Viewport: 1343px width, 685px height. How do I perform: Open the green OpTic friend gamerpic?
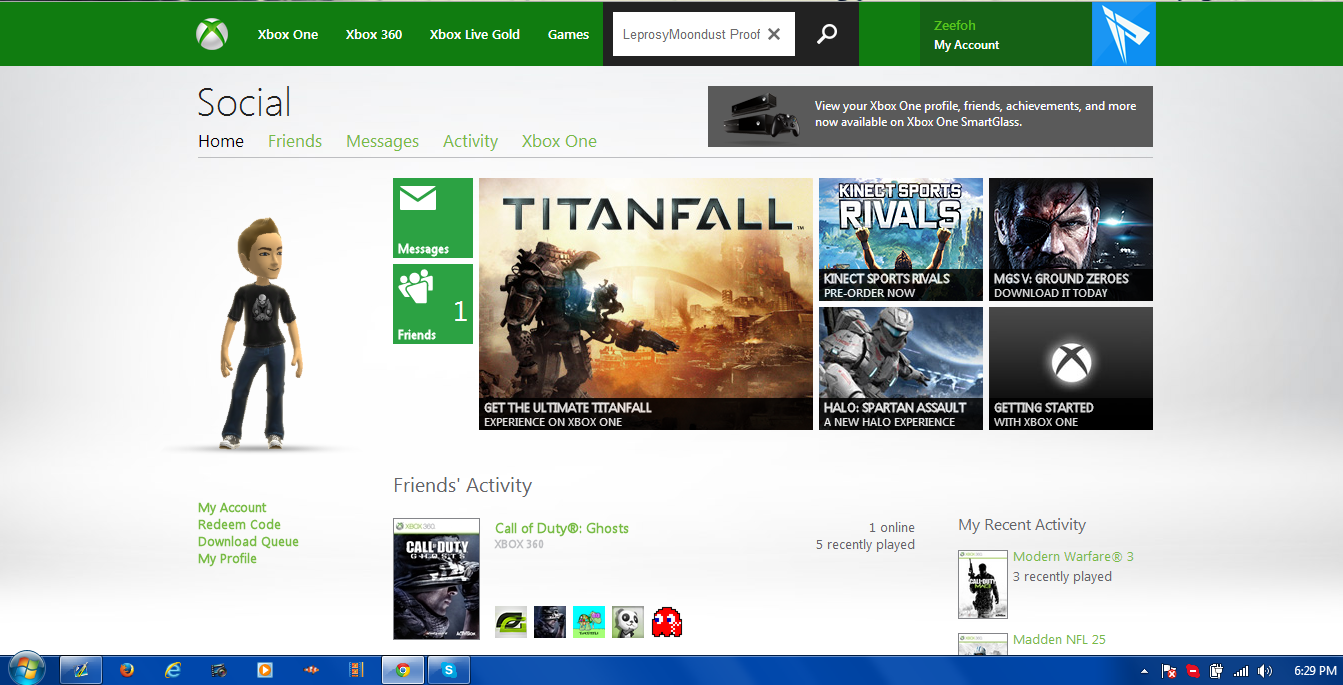coord(511,622)
